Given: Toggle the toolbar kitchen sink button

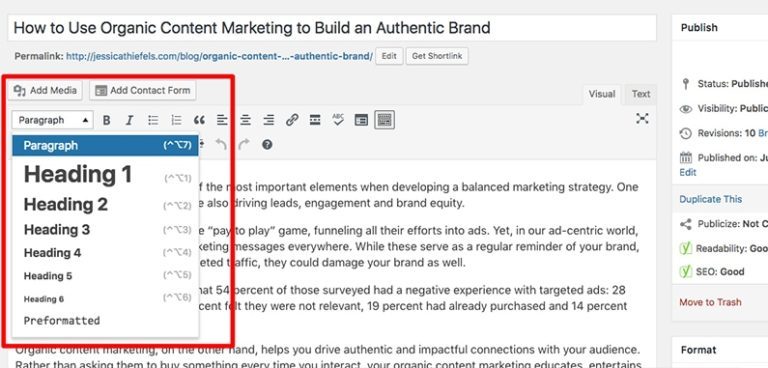Looking at the screenshot, I should [x=384, y=120].
